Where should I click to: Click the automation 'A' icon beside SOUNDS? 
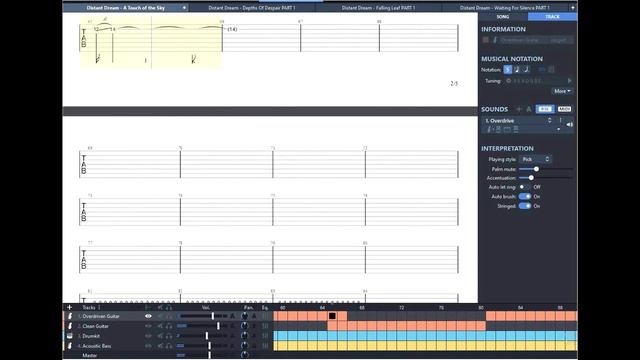click(529, 109)
